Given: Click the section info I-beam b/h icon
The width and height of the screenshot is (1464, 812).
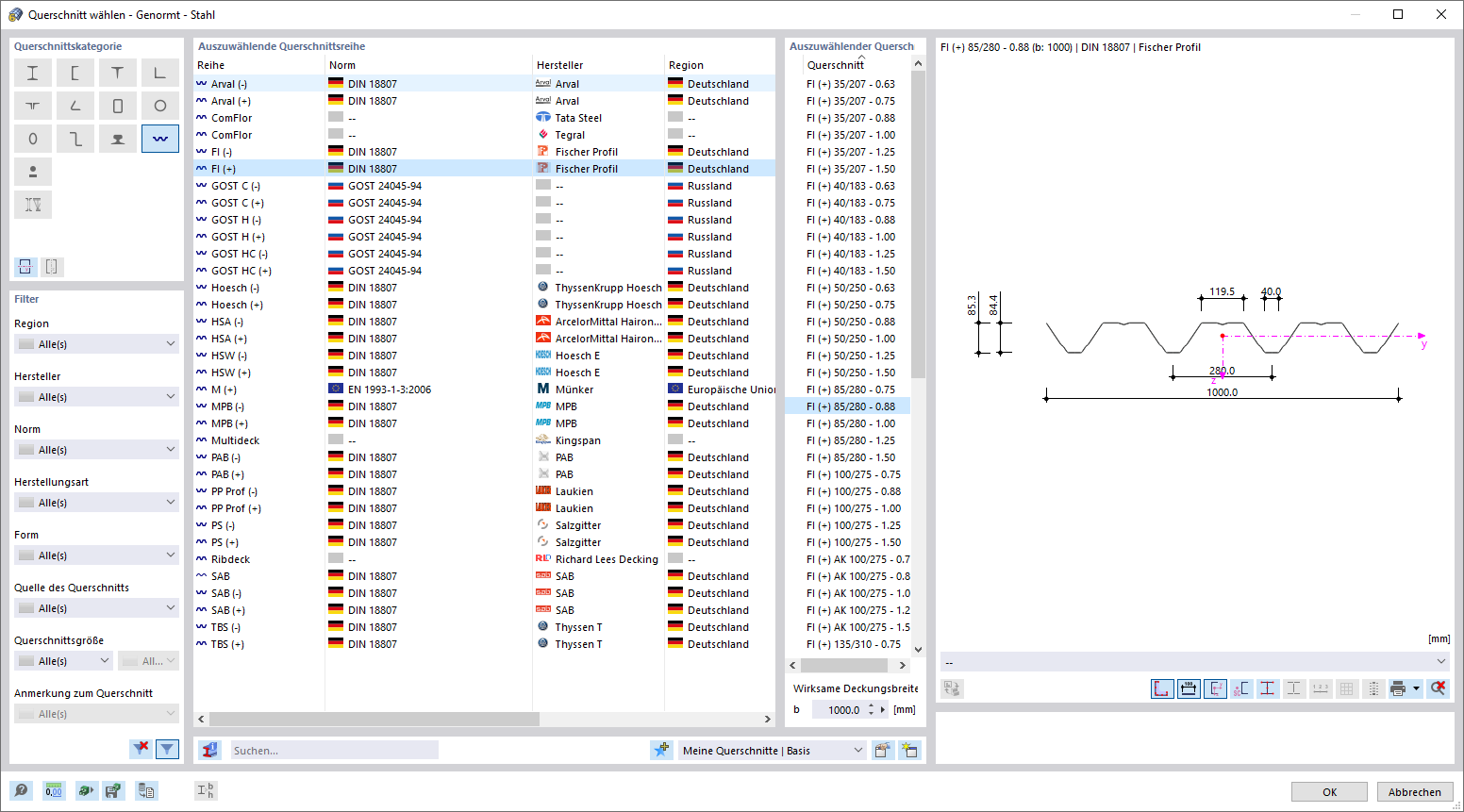Looking at the screenshot, I should point(206,790).
